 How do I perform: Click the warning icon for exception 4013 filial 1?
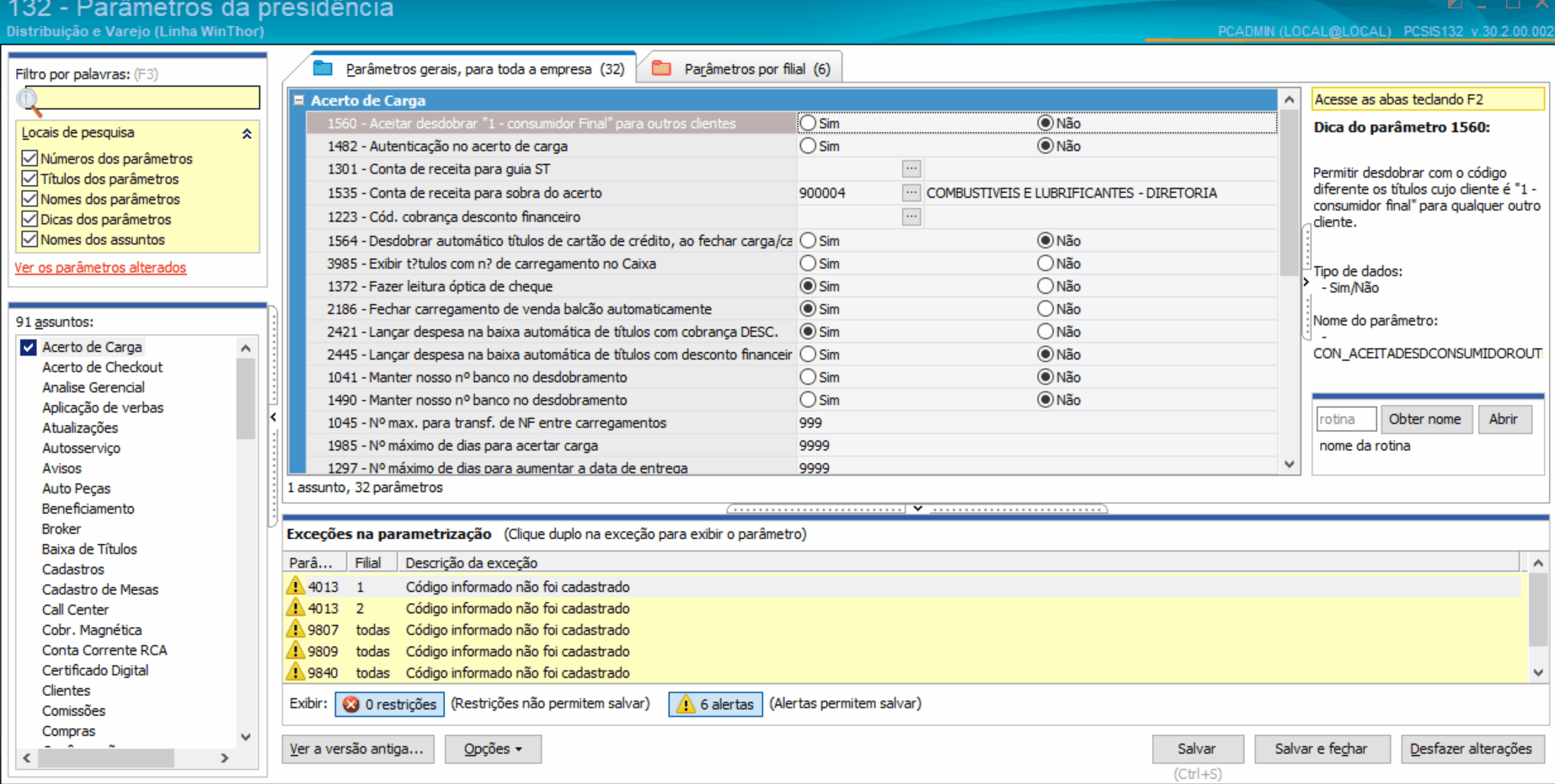point(295,586)
